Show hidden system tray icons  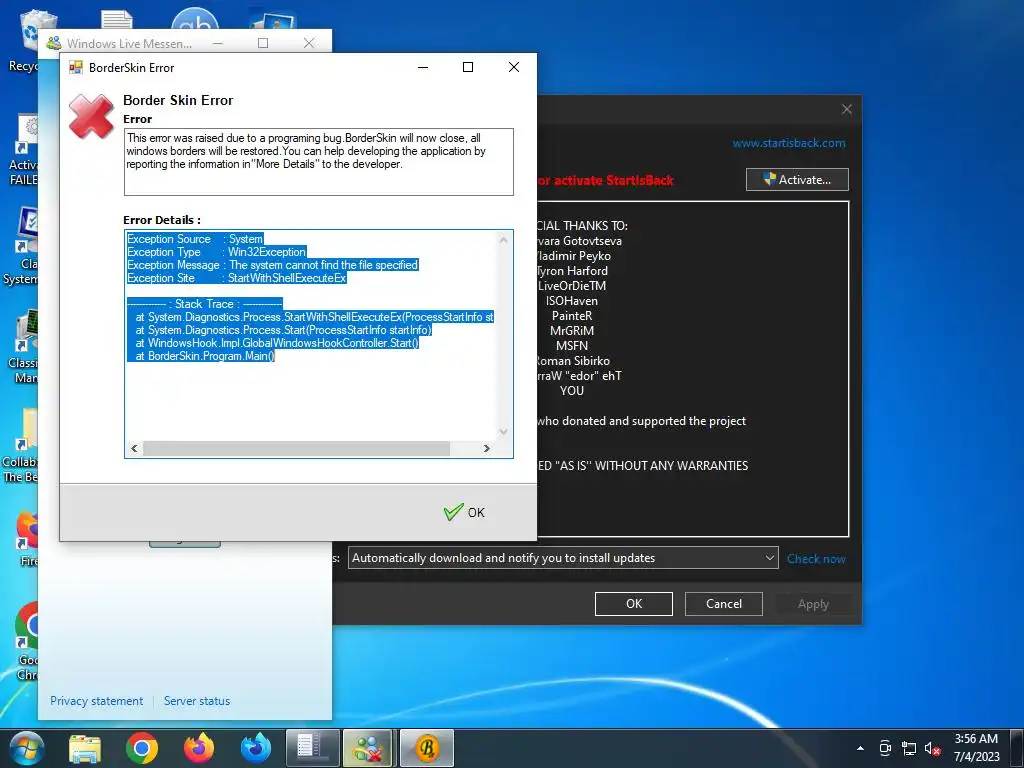point(860,748)
